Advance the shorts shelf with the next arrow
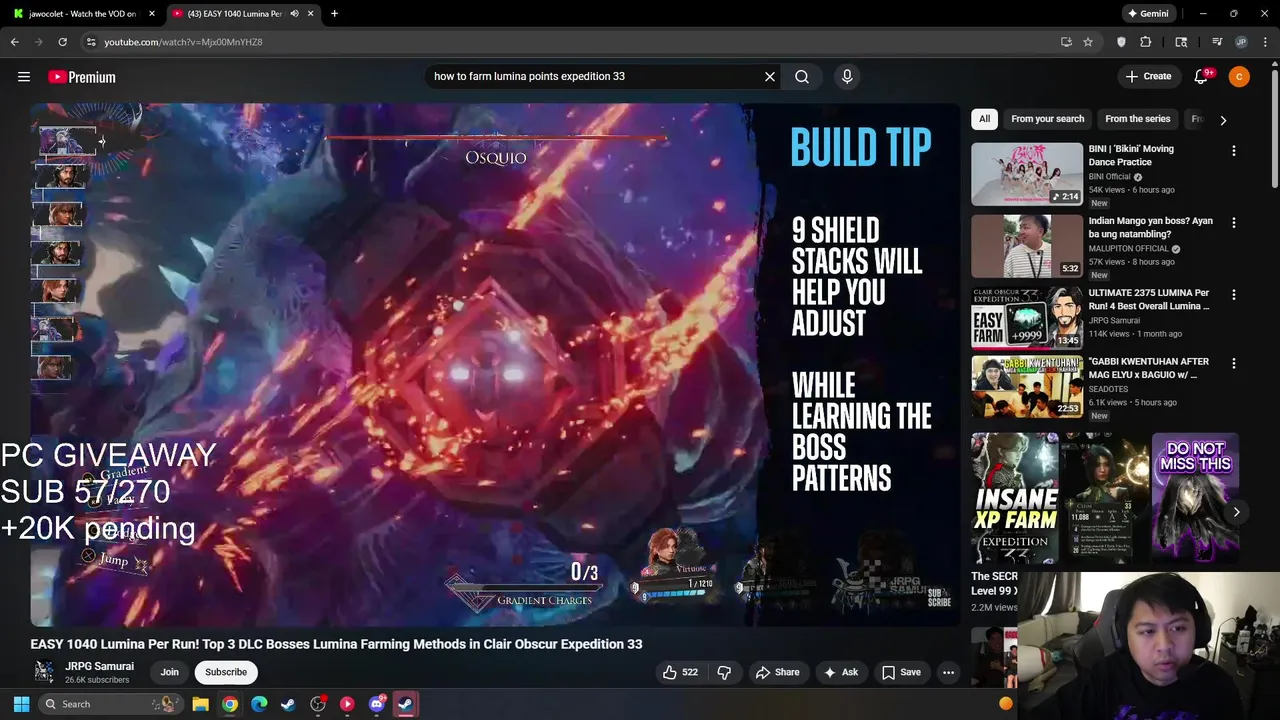The height and width of the screenshot is (720, 1280). point(1236,512)
